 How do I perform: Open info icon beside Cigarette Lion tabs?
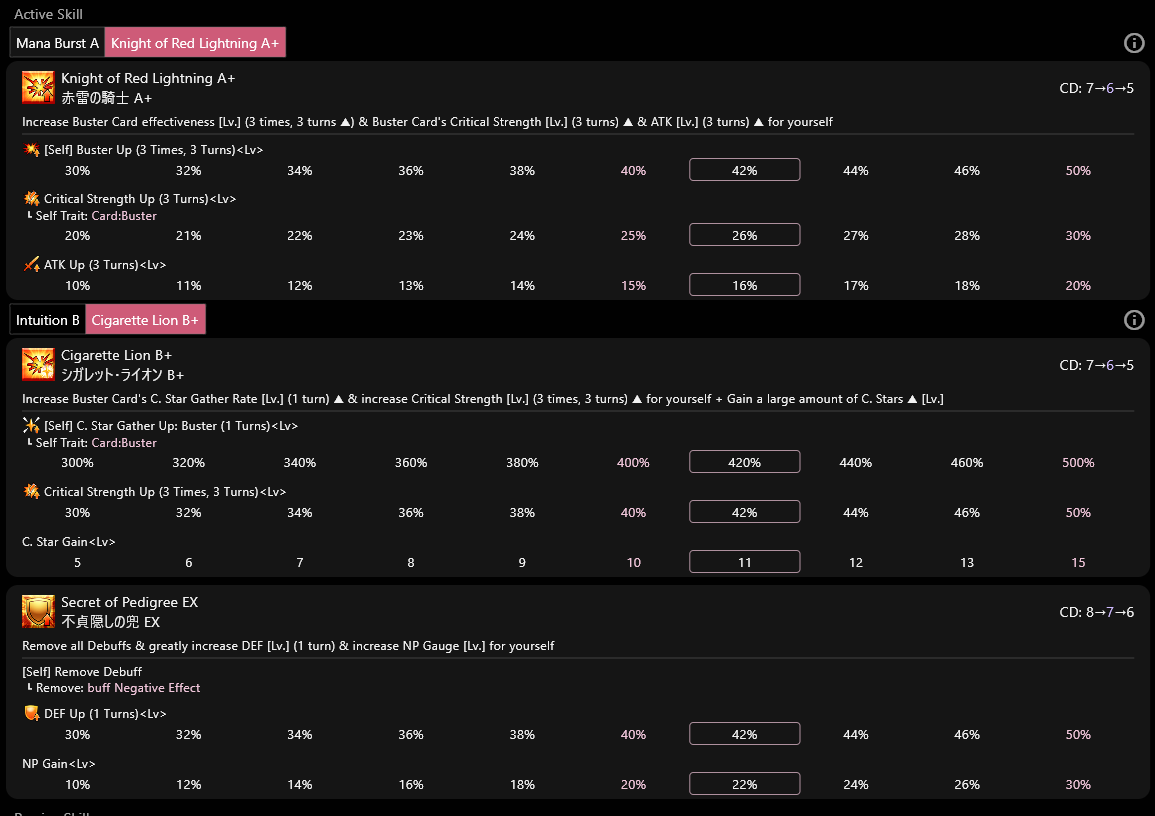click(x=1134, y=320)
